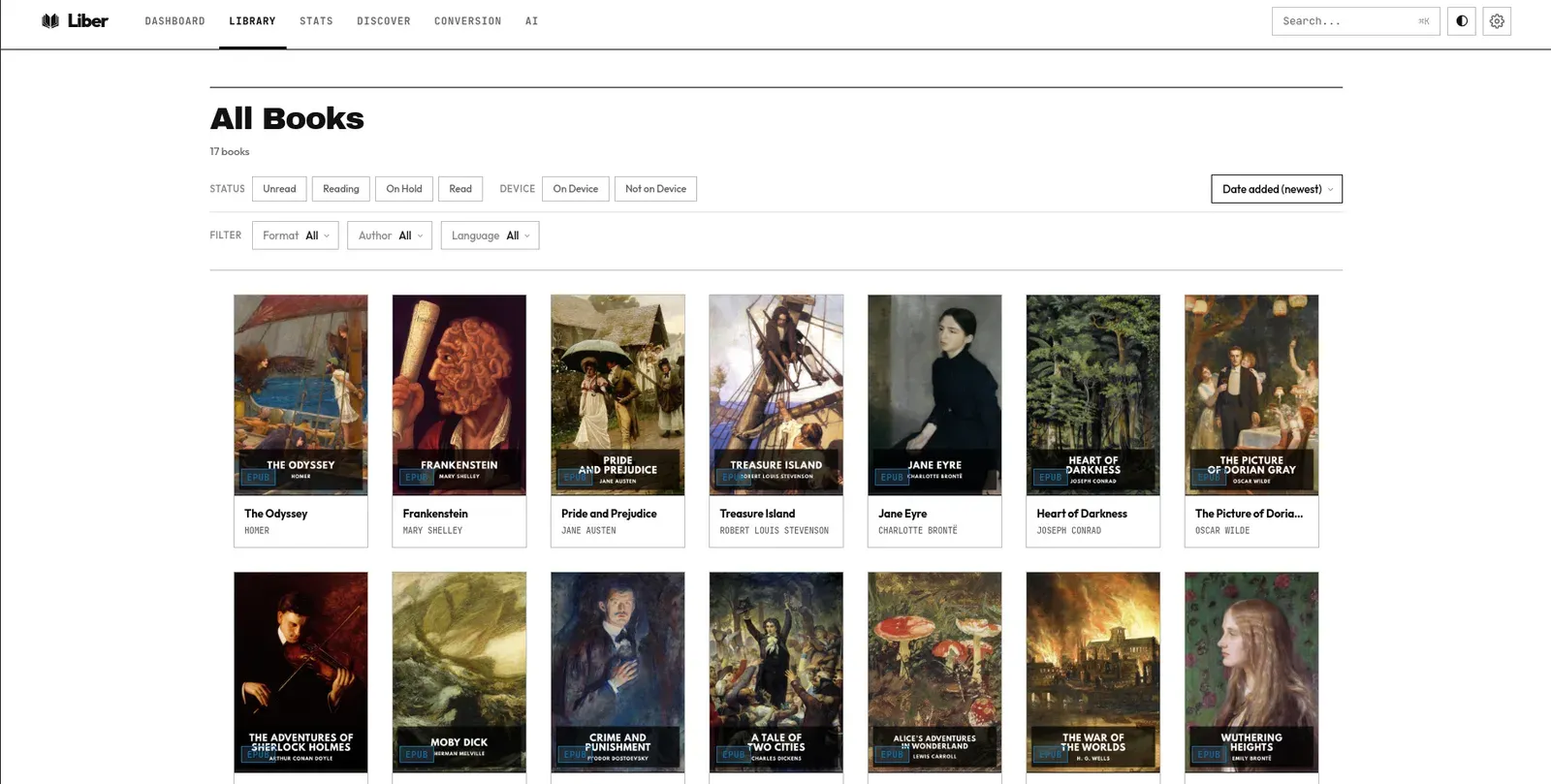Screen dimensions: 1551x784
Task: Toggle the Reading status filter
Action: point(340,189)
